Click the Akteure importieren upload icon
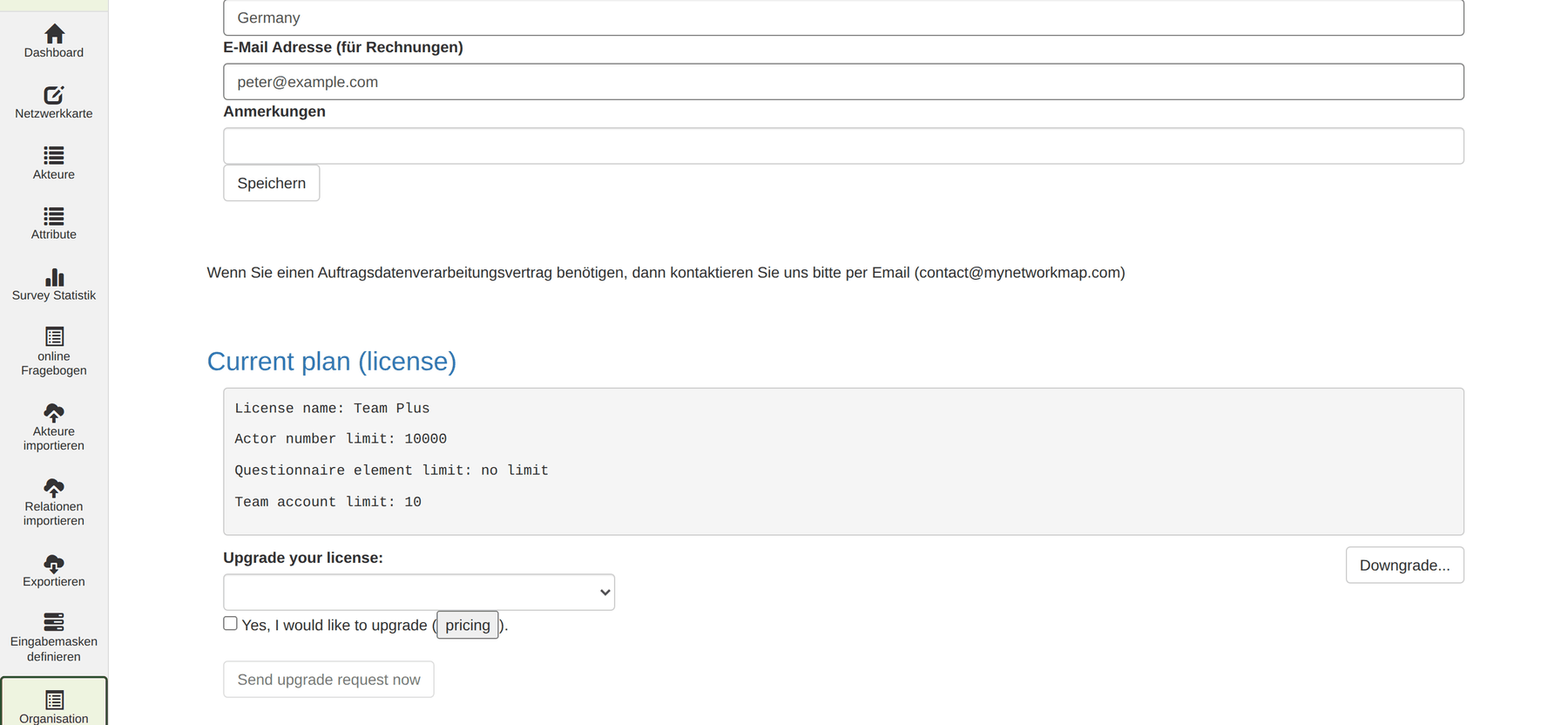The image size is (1568, 725). (54, 412)
